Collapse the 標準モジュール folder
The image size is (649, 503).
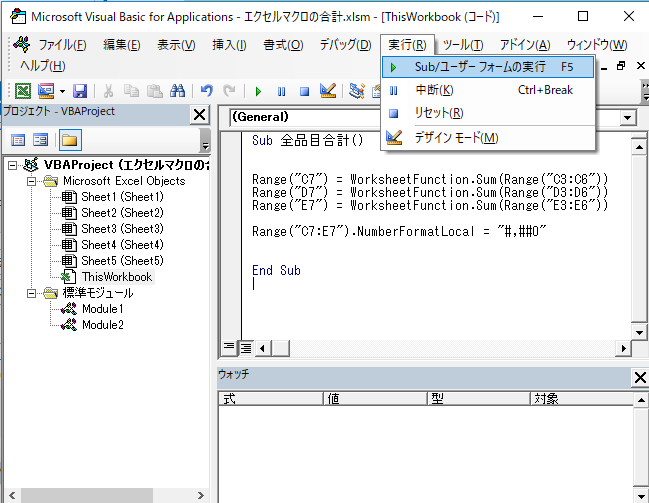[31, 294]
